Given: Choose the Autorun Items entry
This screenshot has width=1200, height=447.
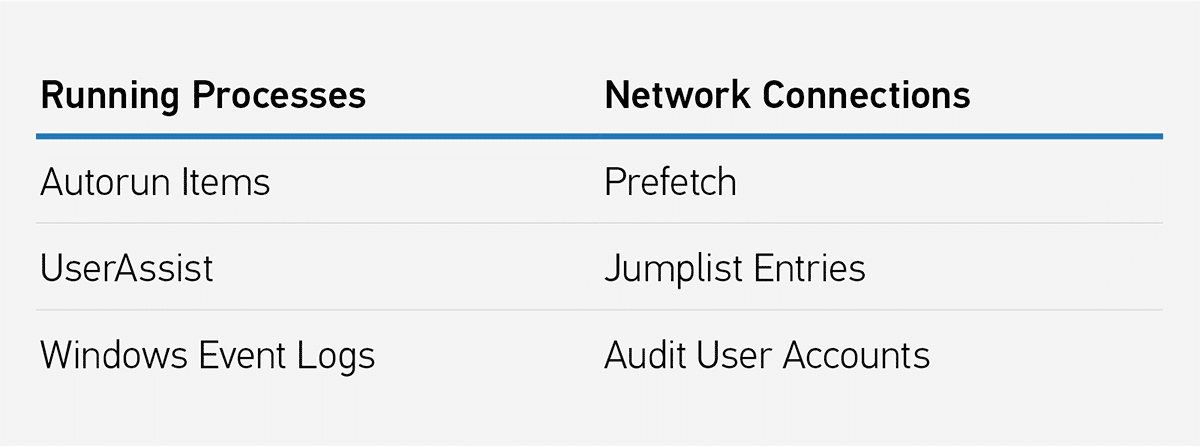Looking at the screenshot, I should pos(155,183).
